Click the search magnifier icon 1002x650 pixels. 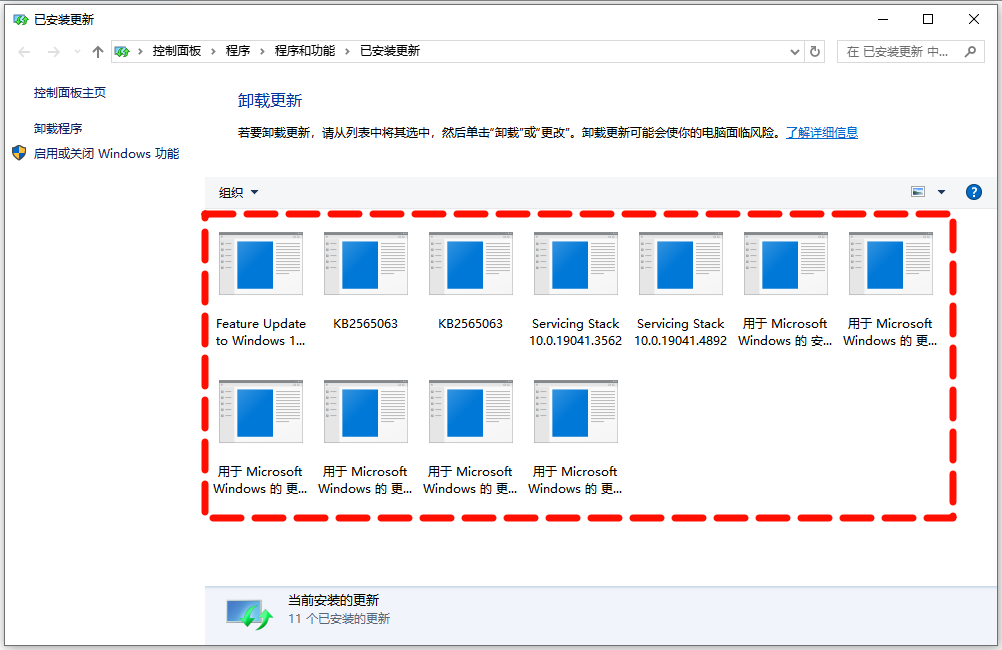coord(970,51)
